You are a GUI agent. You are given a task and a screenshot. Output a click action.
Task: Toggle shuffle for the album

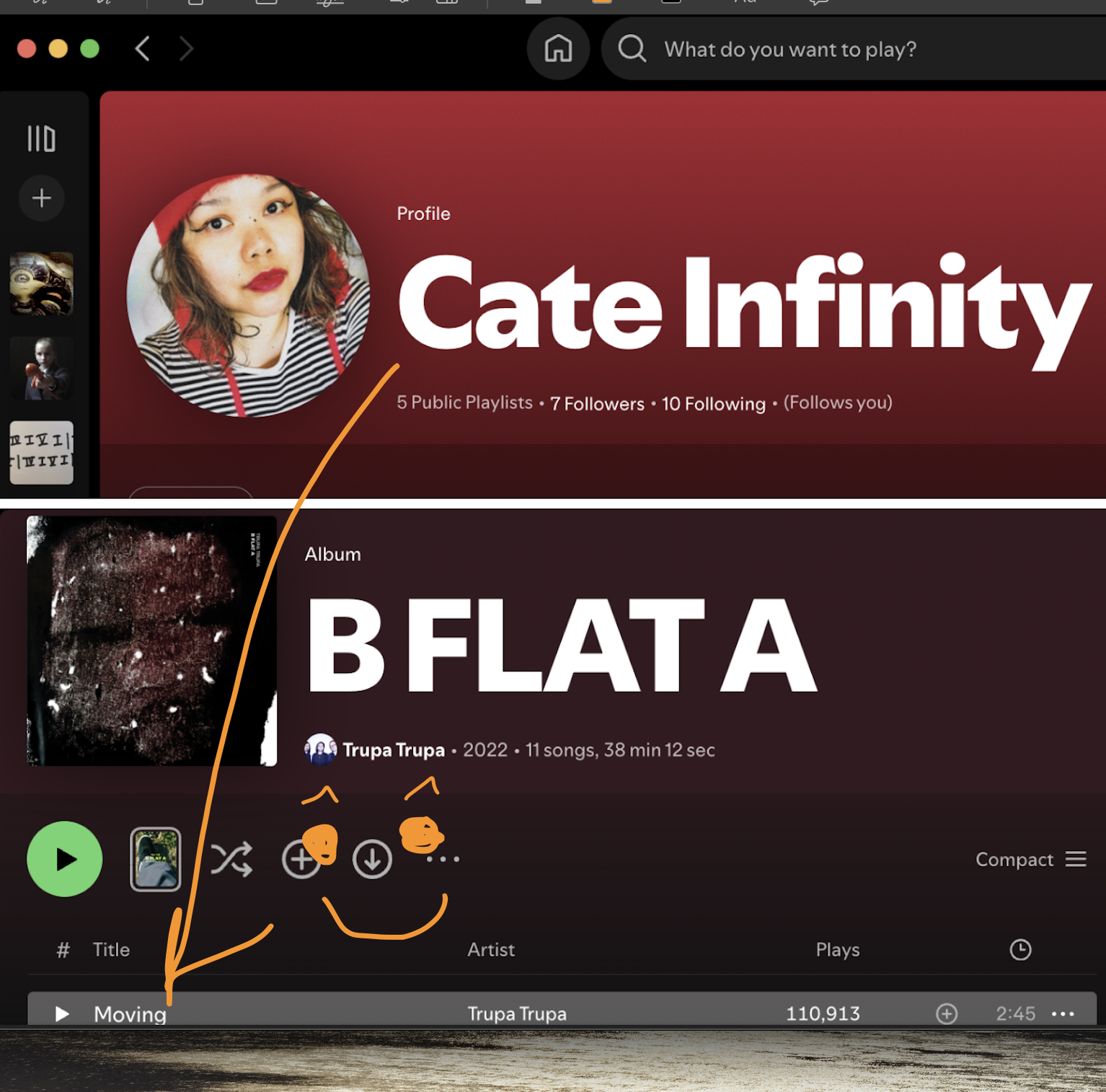tap(231, 858)
